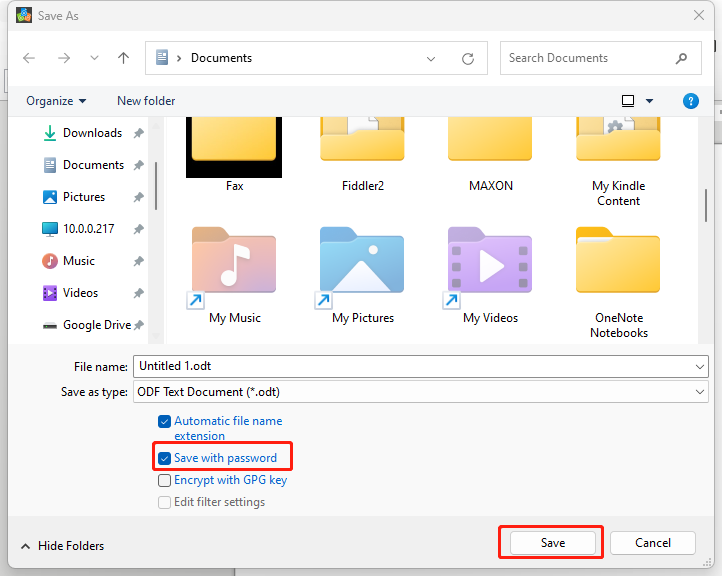Screen dimensions: 722x576
Task: Select the Fax folder
Action: point(234,154)
